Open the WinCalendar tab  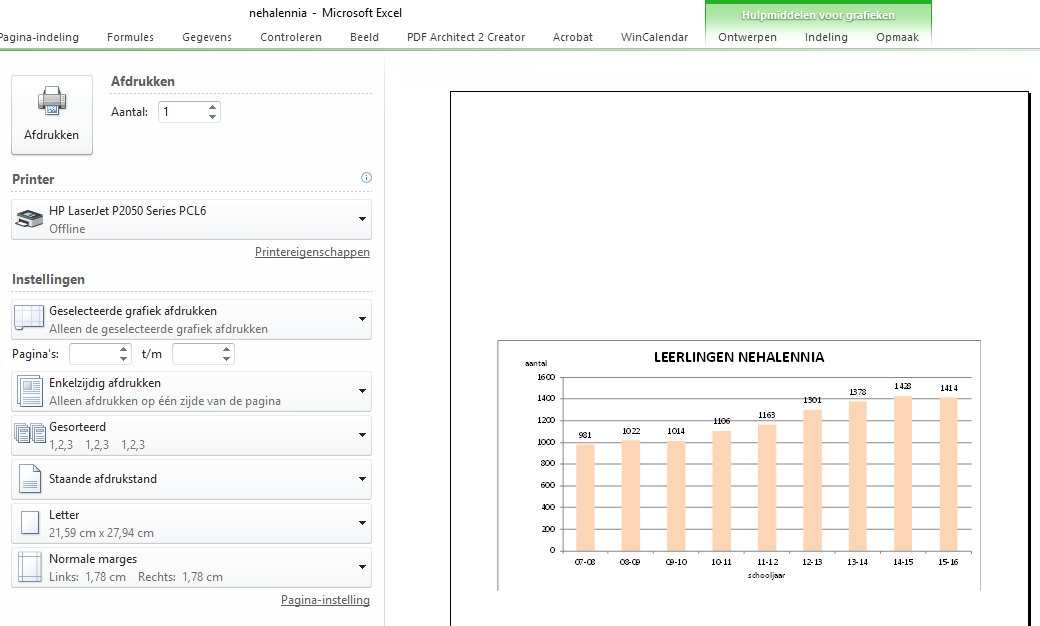tap(654, 37)
